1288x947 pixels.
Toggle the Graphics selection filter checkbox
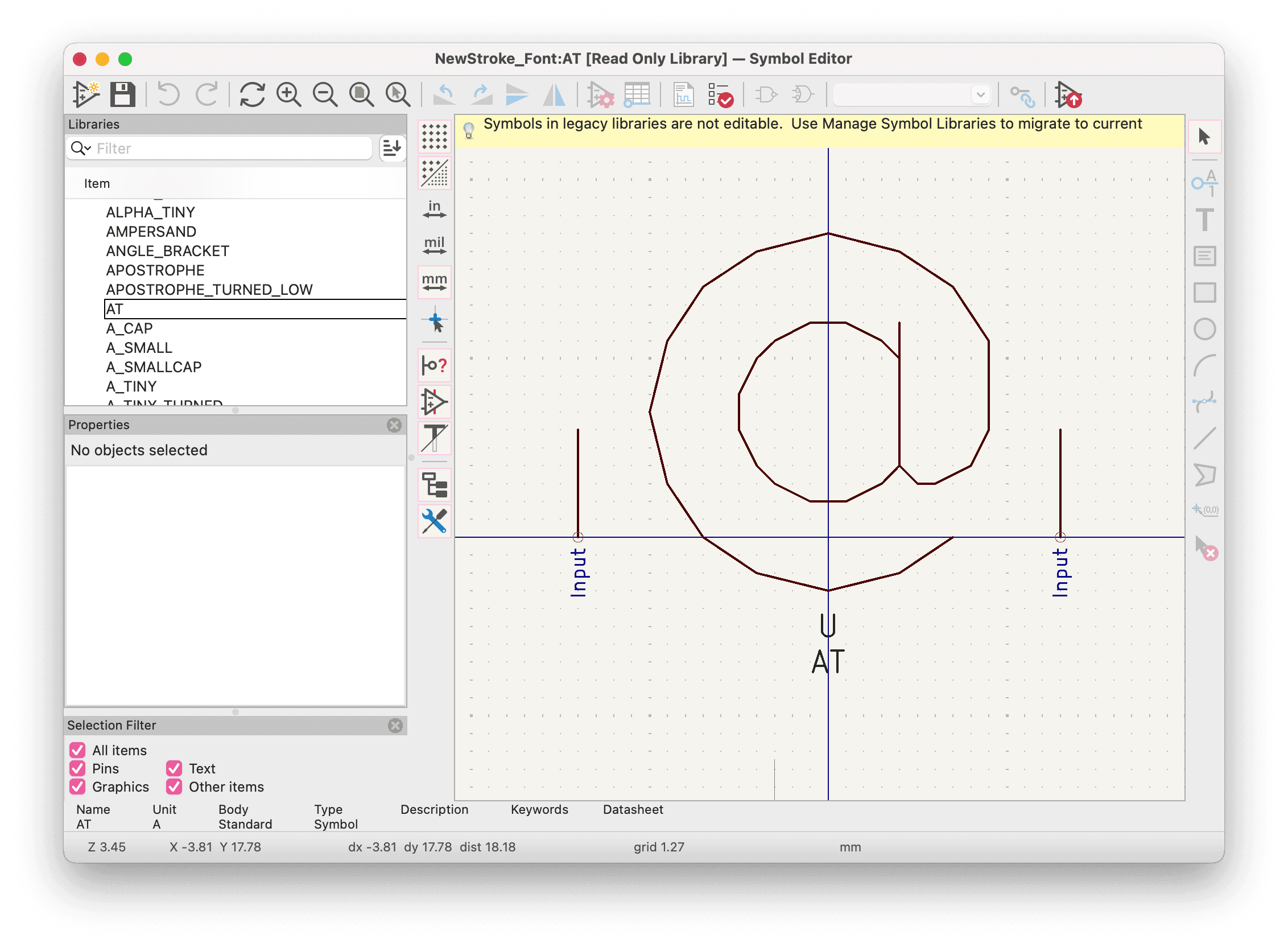(77, 787)
